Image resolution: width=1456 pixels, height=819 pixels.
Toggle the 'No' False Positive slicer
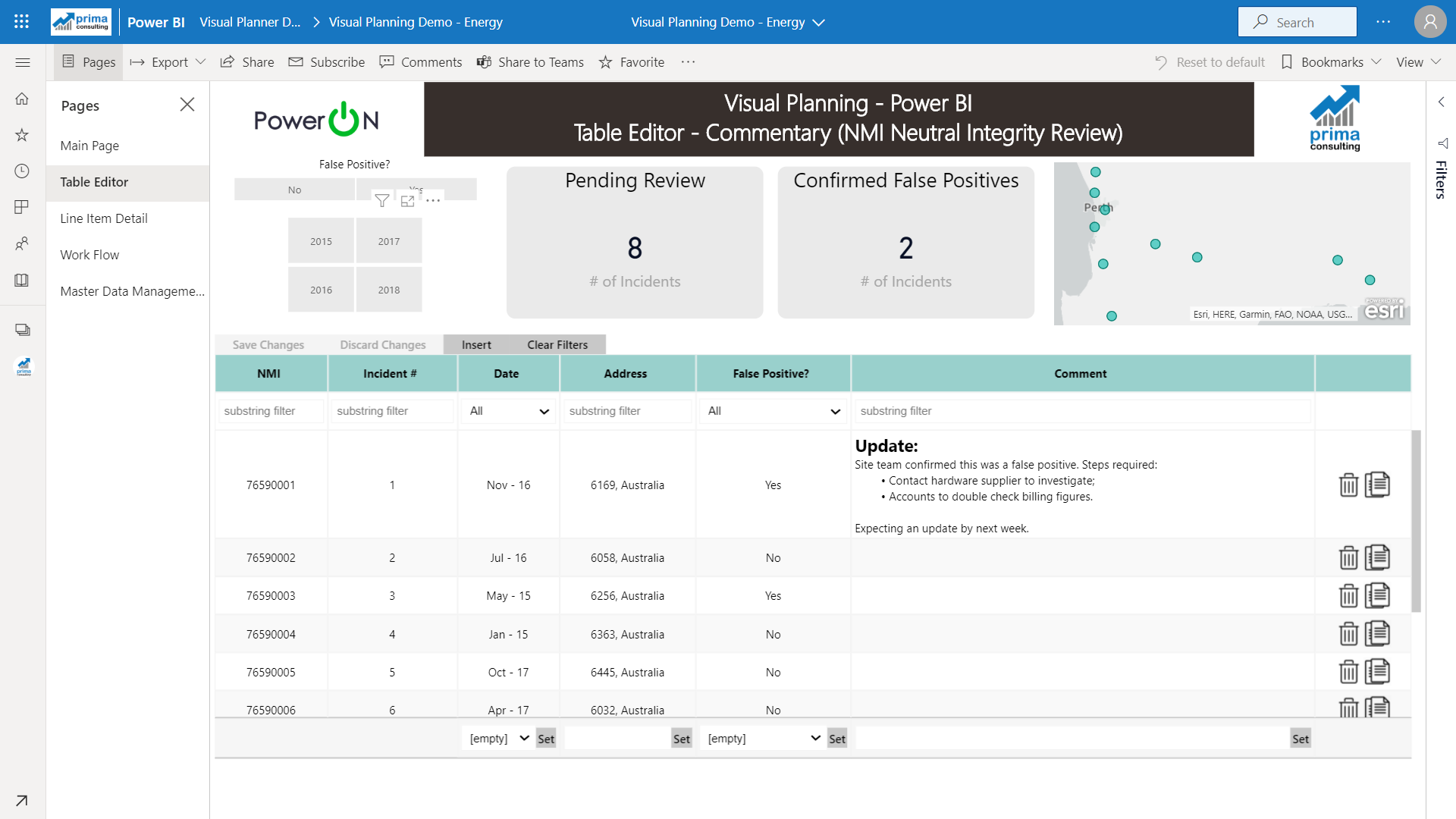[x=294, y=190]
